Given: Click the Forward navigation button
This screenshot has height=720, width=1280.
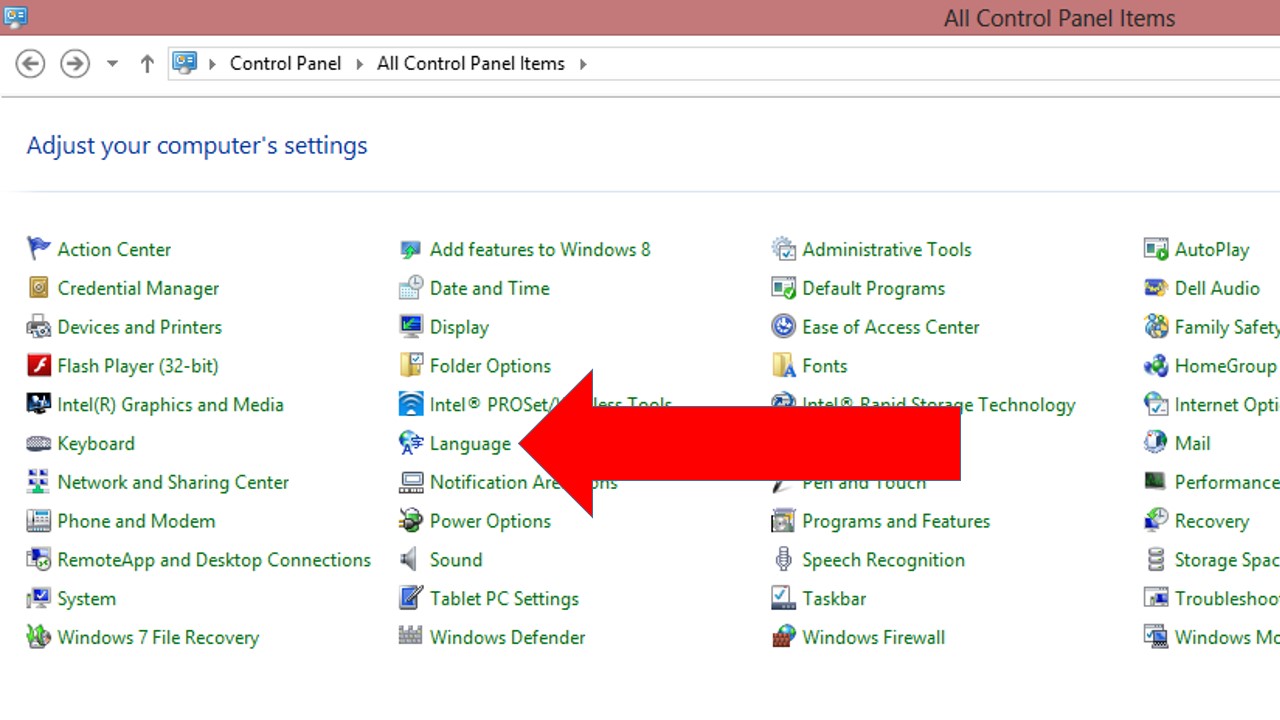Looking at the screenshot, I should click(x=75, y=64).
